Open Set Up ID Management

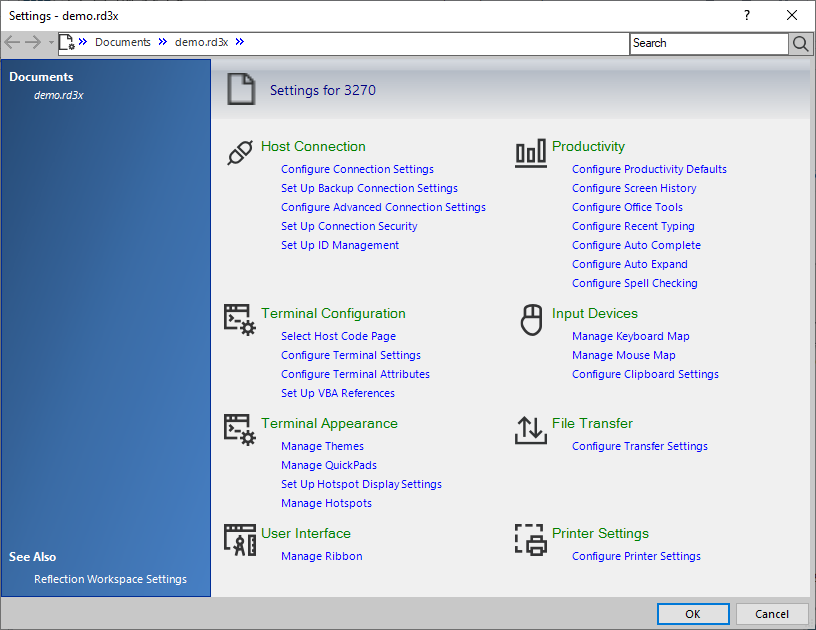point(340,245)
